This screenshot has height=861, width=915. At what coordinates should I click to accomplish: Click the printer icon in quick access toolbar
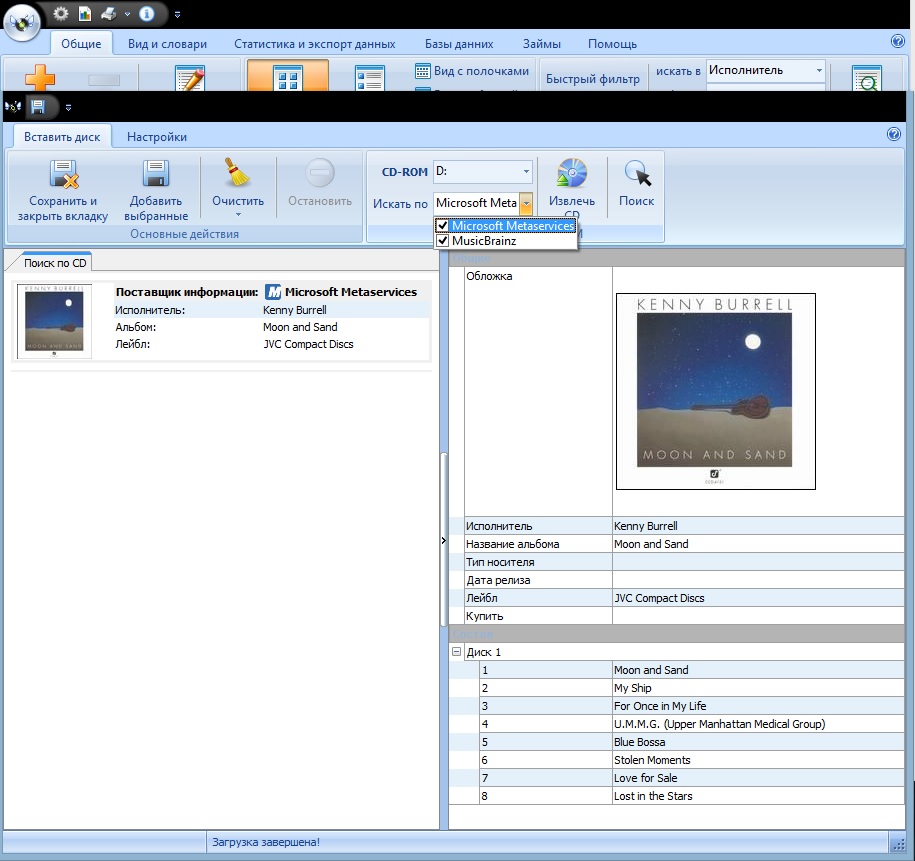[x=109, y=13]
